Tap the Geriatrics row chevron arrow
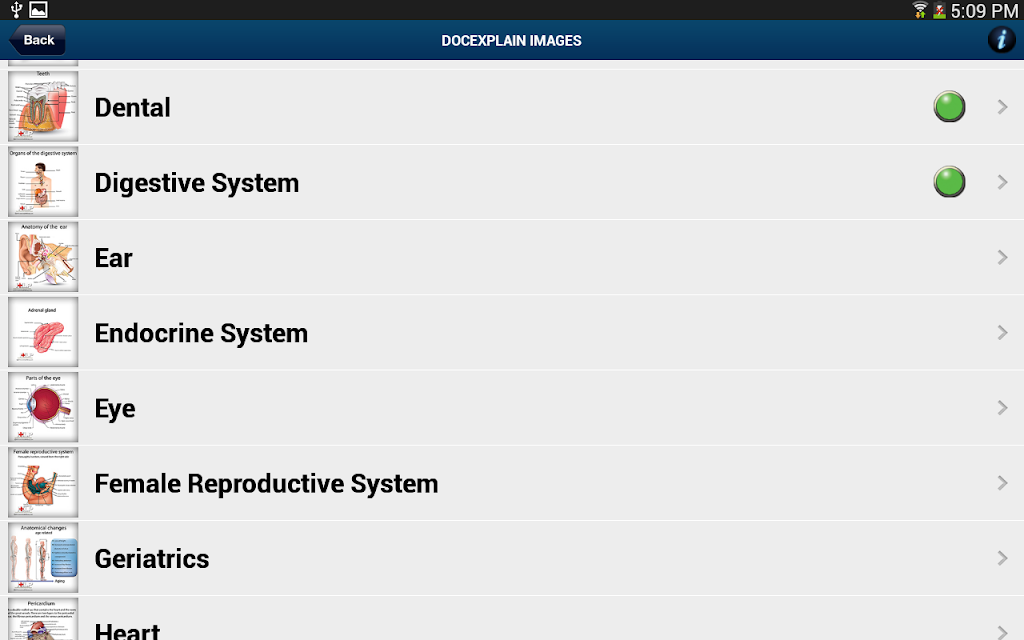 click(1002, 558)
